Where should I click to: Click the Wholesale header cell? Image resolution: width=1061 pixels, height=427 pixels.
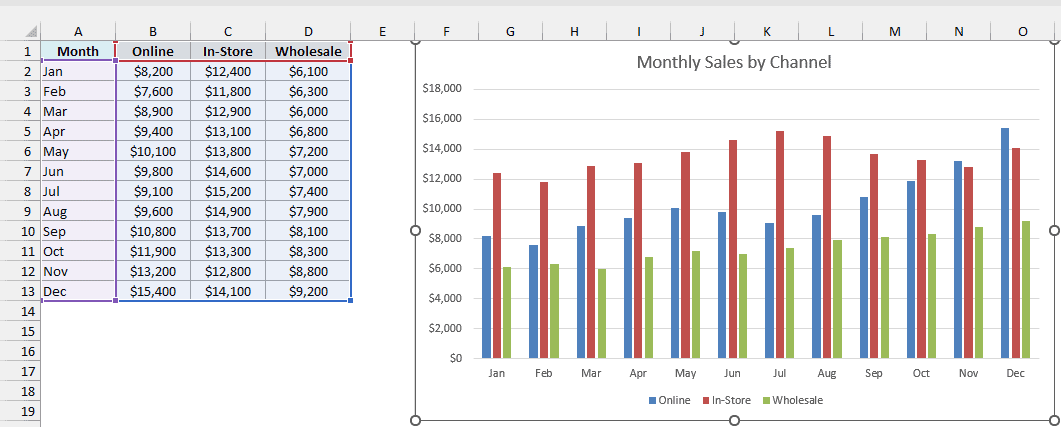point(309,51)
